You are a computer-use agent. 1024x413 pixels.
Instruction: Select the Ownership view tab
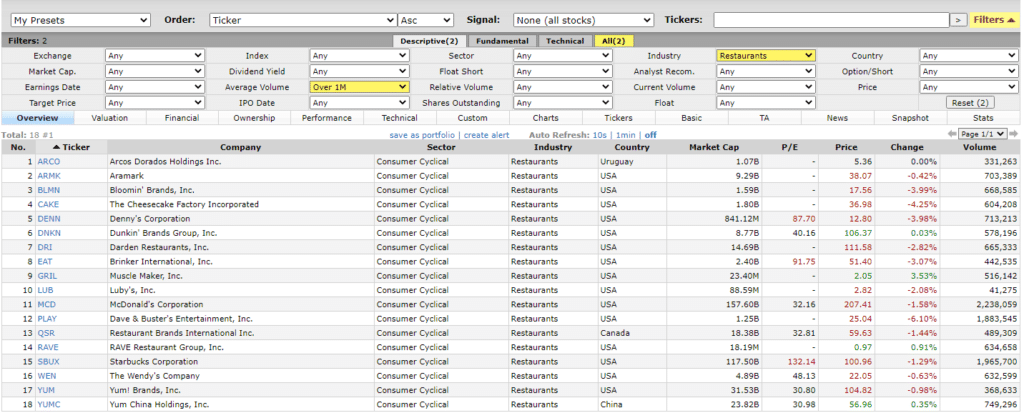point(254,118)
